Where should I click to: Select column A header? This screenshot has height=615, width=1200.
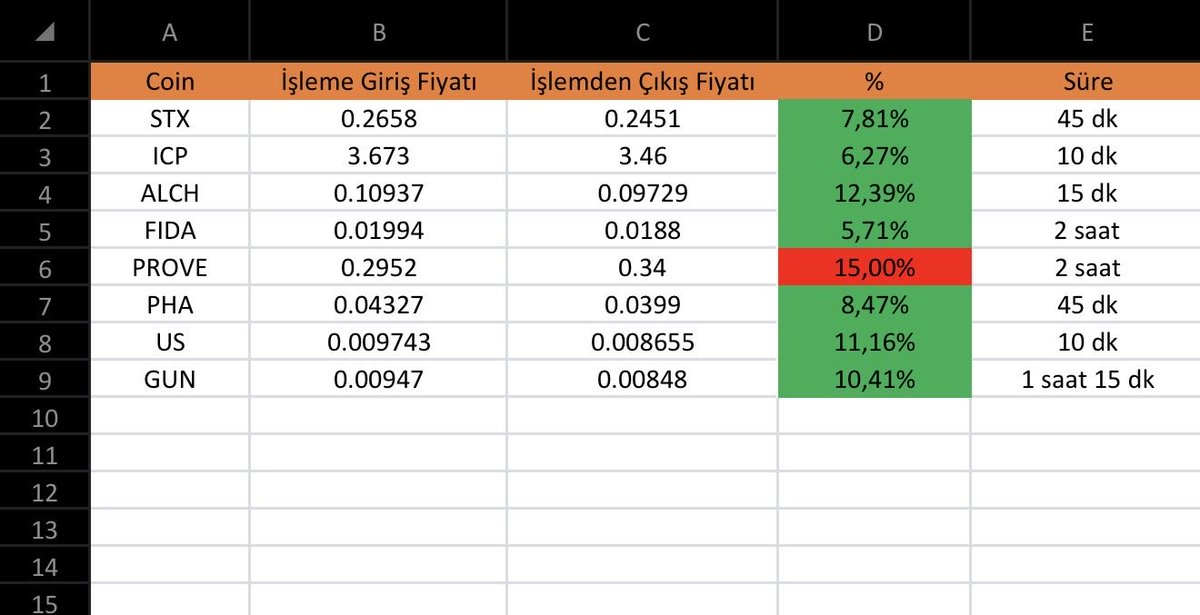170,31
